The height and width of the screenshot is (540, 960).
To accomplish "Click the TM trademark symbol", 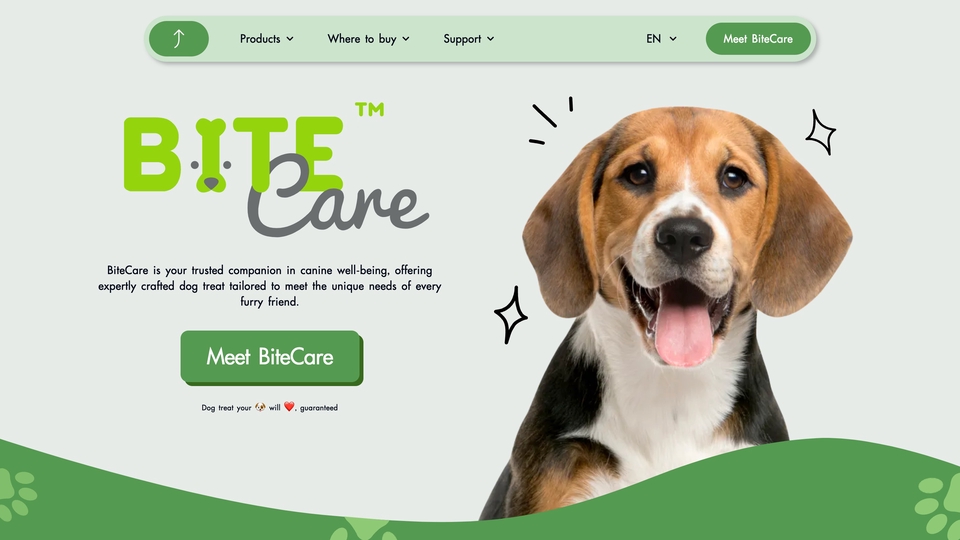I will point(370,110).
